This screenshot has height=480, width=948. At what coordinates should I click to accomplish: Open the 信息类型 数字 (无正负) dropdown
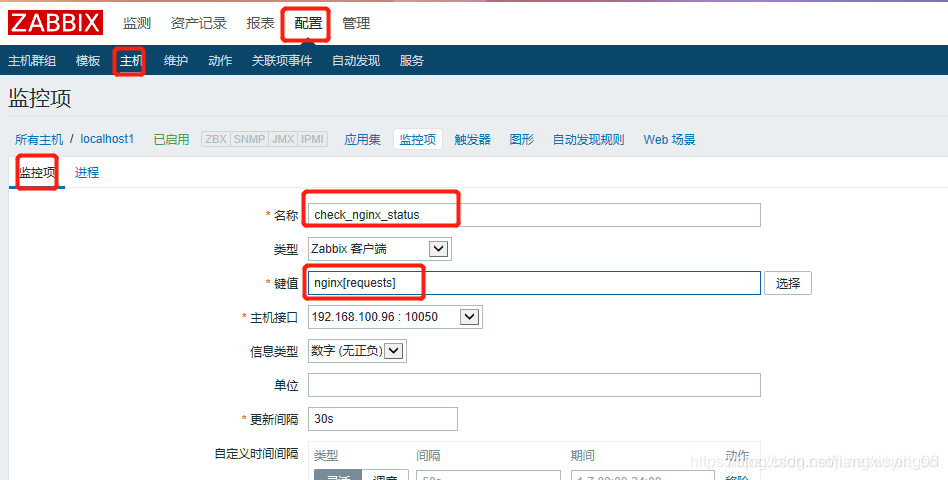(x=357, y=351)
